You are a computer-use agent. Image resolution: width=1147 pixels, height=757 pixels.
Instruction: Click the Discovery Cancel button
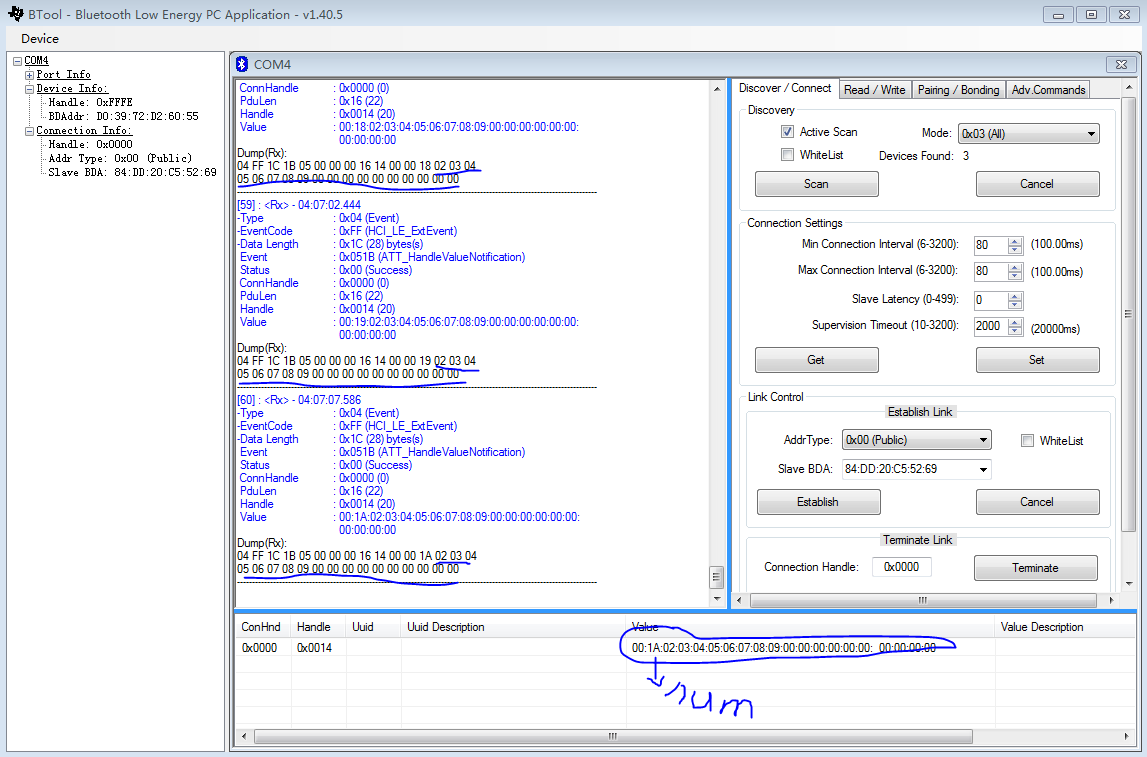coord(1037,184)
